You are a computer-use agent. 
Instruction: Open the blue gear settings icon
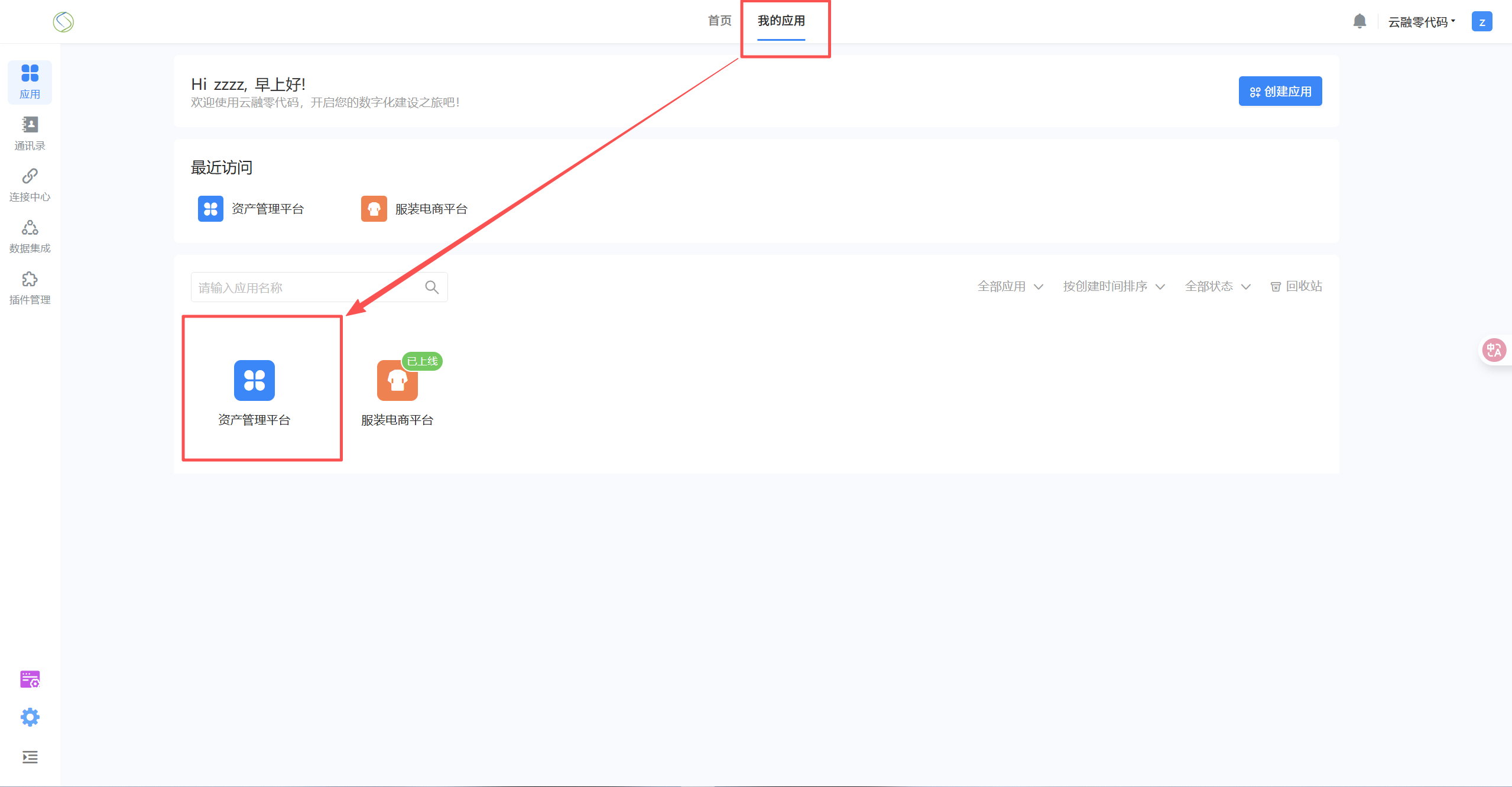pyautogui.click(x=30, y=717)
